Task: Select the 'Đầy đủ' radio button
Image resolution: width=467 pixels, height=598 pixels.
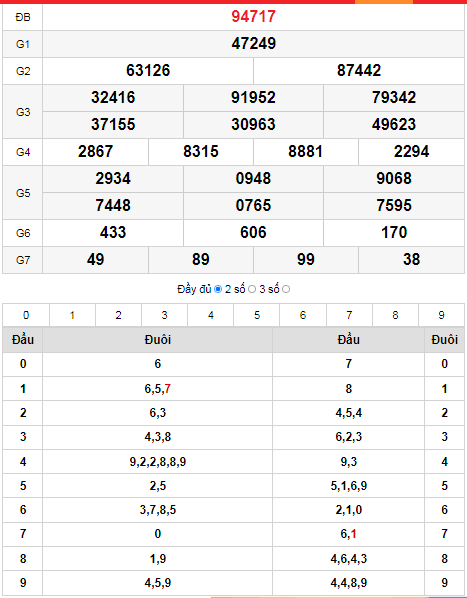Action: coord(218,289)
